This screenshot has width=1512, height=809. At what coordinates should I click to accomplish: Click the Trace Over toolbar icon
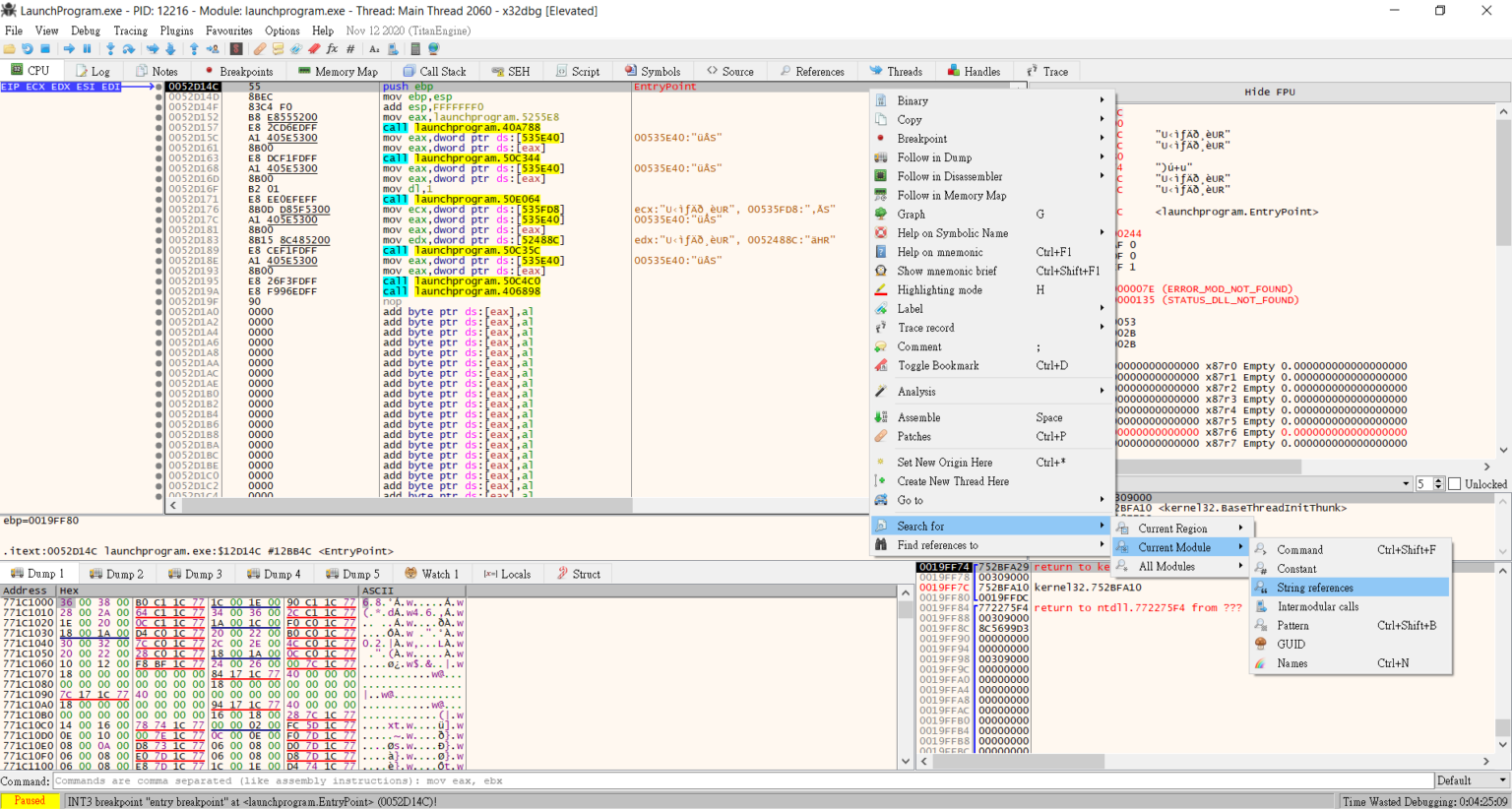click(x=170, y=49)
